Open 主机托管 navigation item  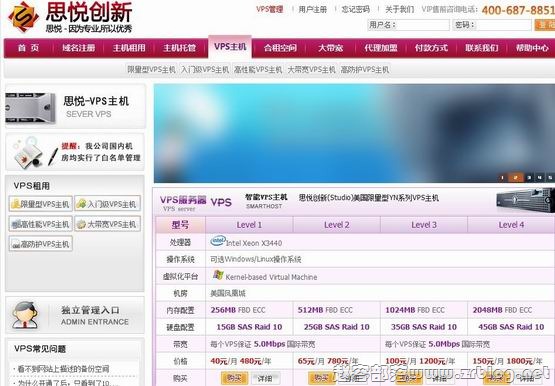tap(179, 48)
